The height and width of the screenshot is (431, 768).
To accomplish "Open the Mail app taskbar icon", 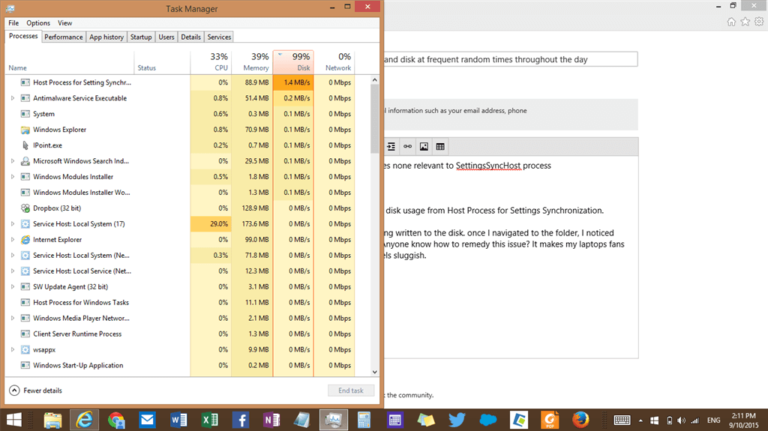I will [147, 420].
